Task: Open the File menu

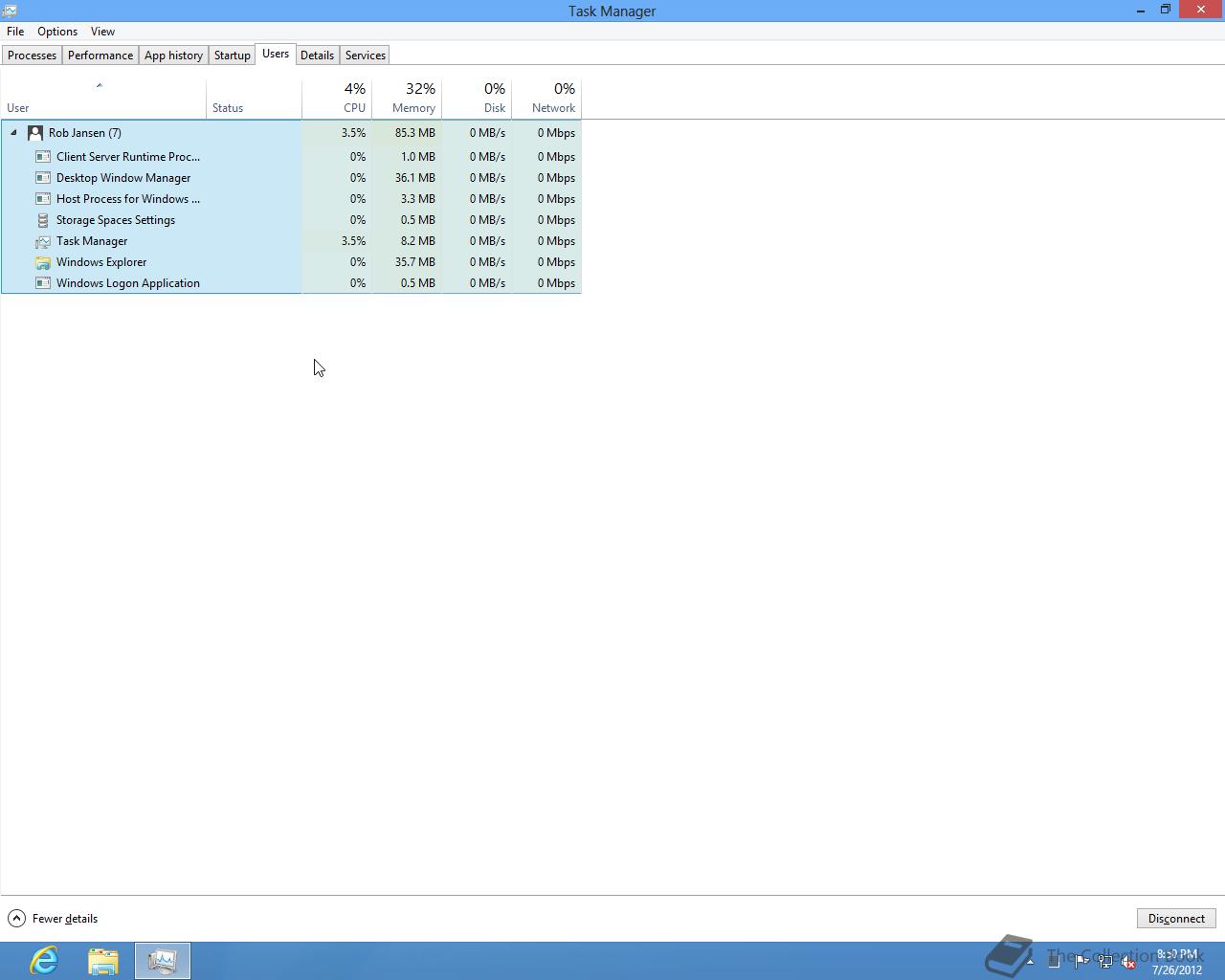Action: 15,32
